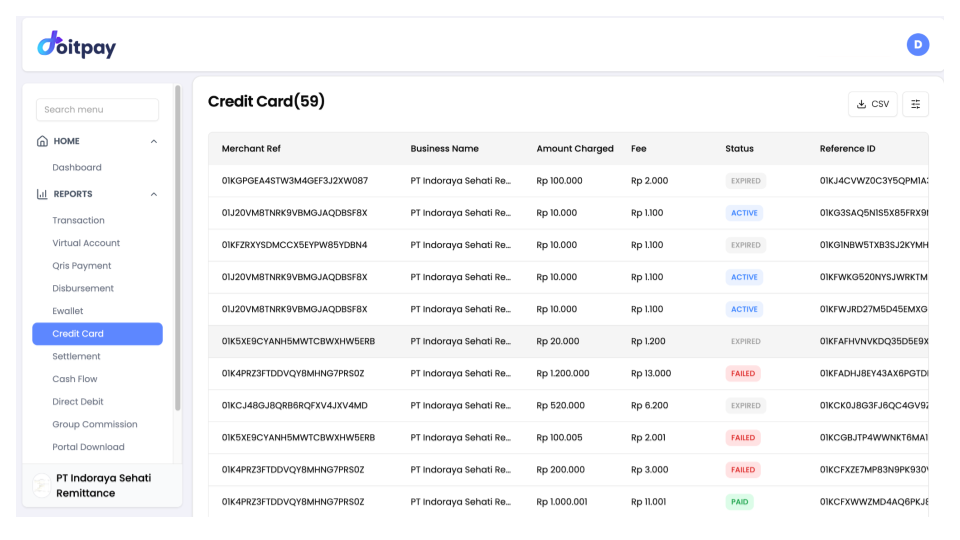Click the Rp 100.005 amount cell
960x540 pixels.
coord(559,438)
